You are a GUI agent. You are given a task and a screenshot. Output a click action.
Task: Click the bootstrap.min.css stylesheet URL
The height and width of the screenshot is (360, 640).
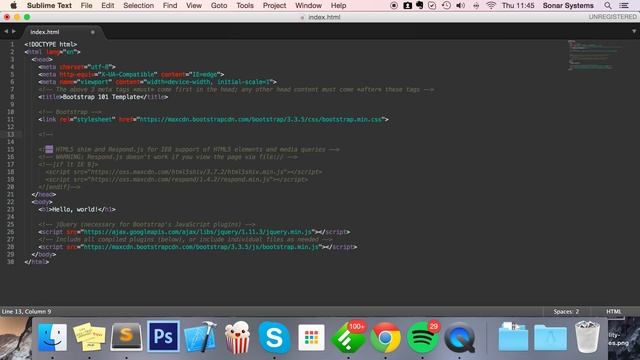click(261, 120)
